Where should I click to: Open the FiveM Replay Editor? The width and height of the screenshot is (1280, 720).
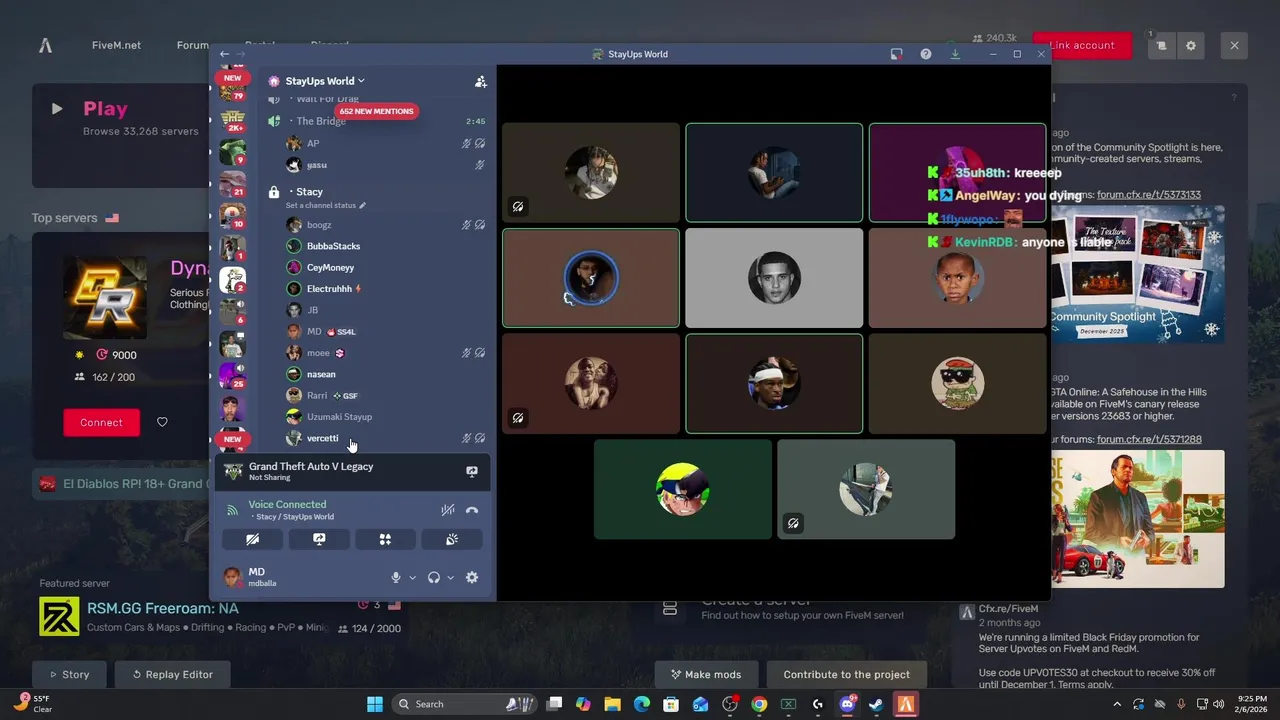pos(173,674)
